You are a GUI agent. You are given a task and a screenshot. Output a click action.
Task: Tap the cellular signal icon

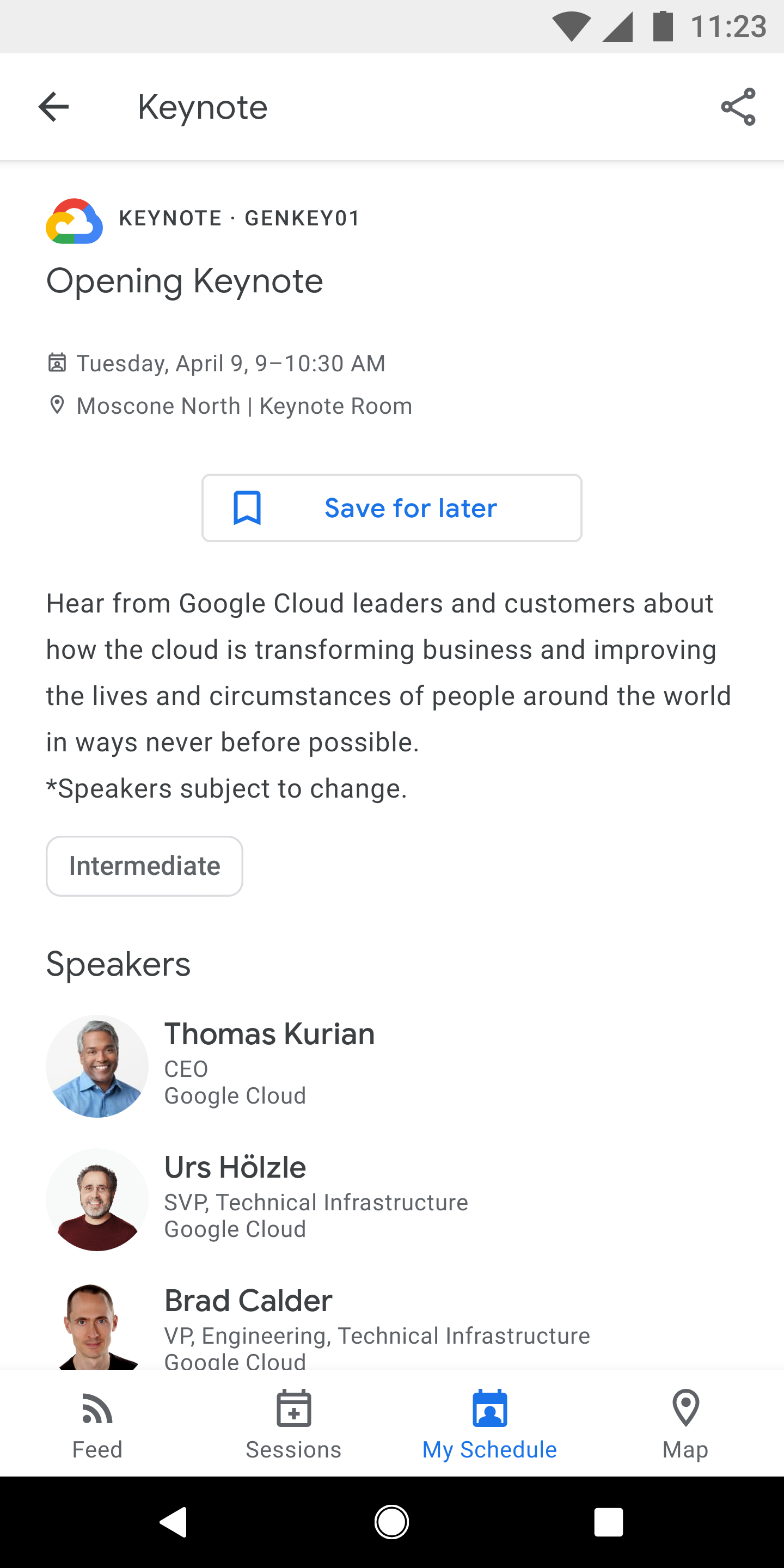(x=617, y=27)
